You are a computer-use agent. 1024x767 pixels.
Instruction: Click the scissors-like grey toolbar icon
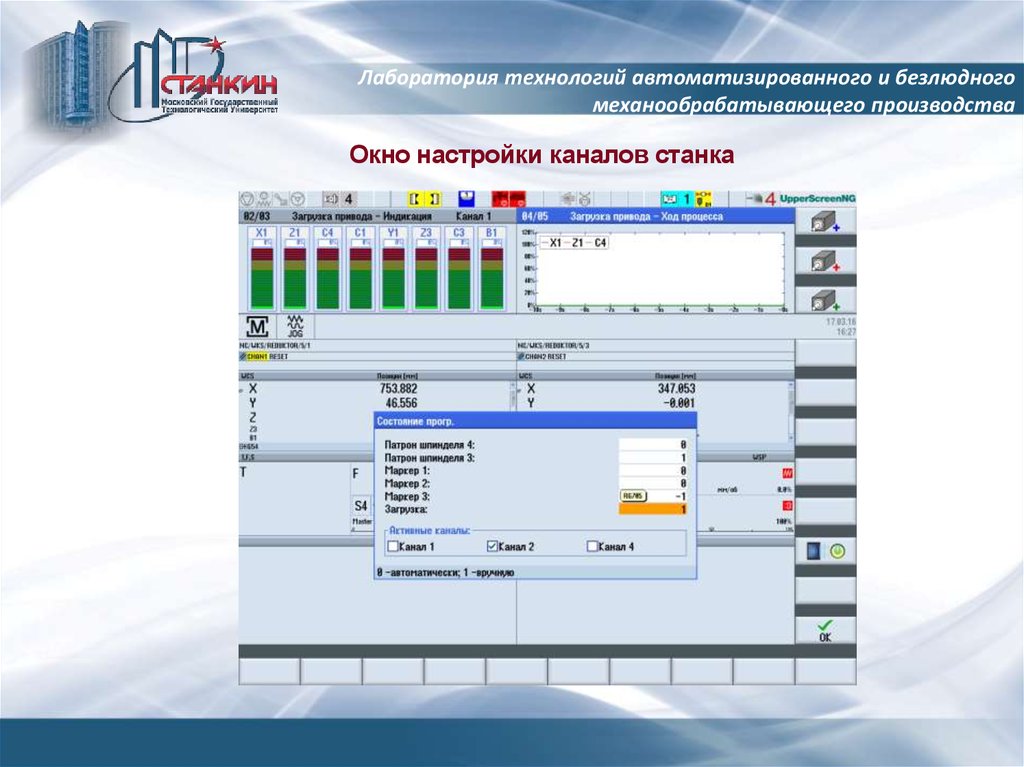(x=585, y=199)
